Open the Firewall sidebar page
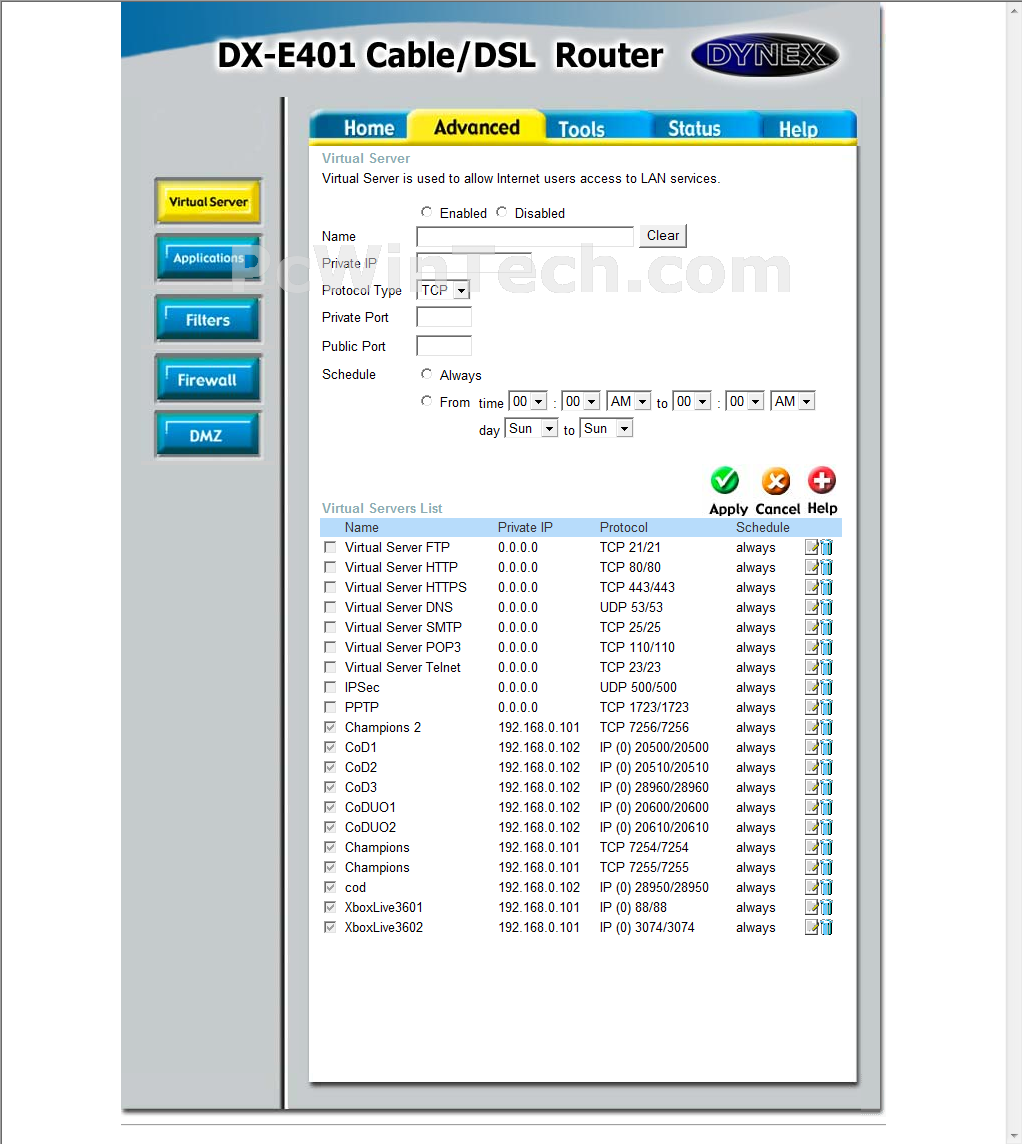 pos(208,379)
